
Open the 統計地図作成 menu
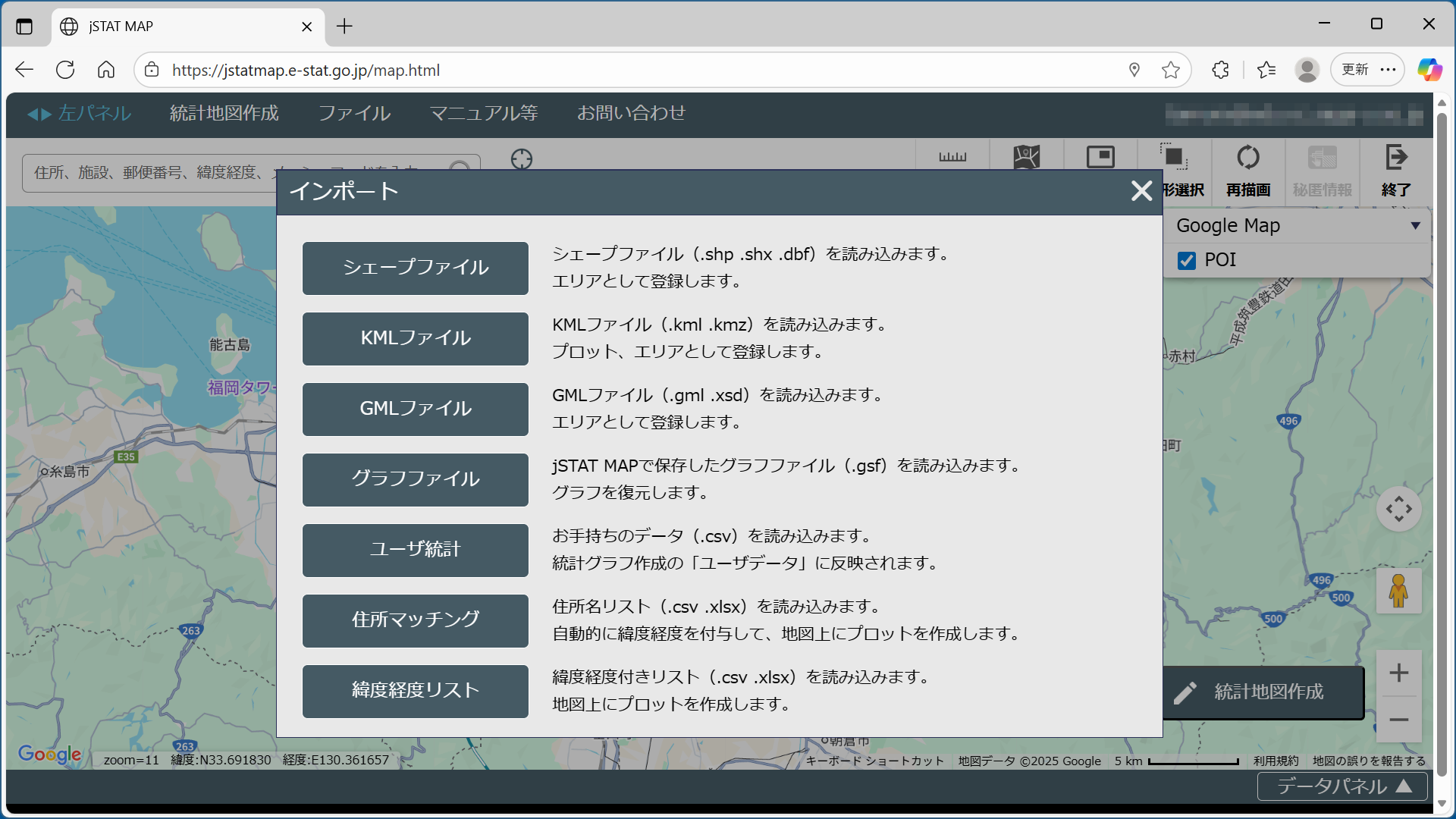tap(224, 113)
